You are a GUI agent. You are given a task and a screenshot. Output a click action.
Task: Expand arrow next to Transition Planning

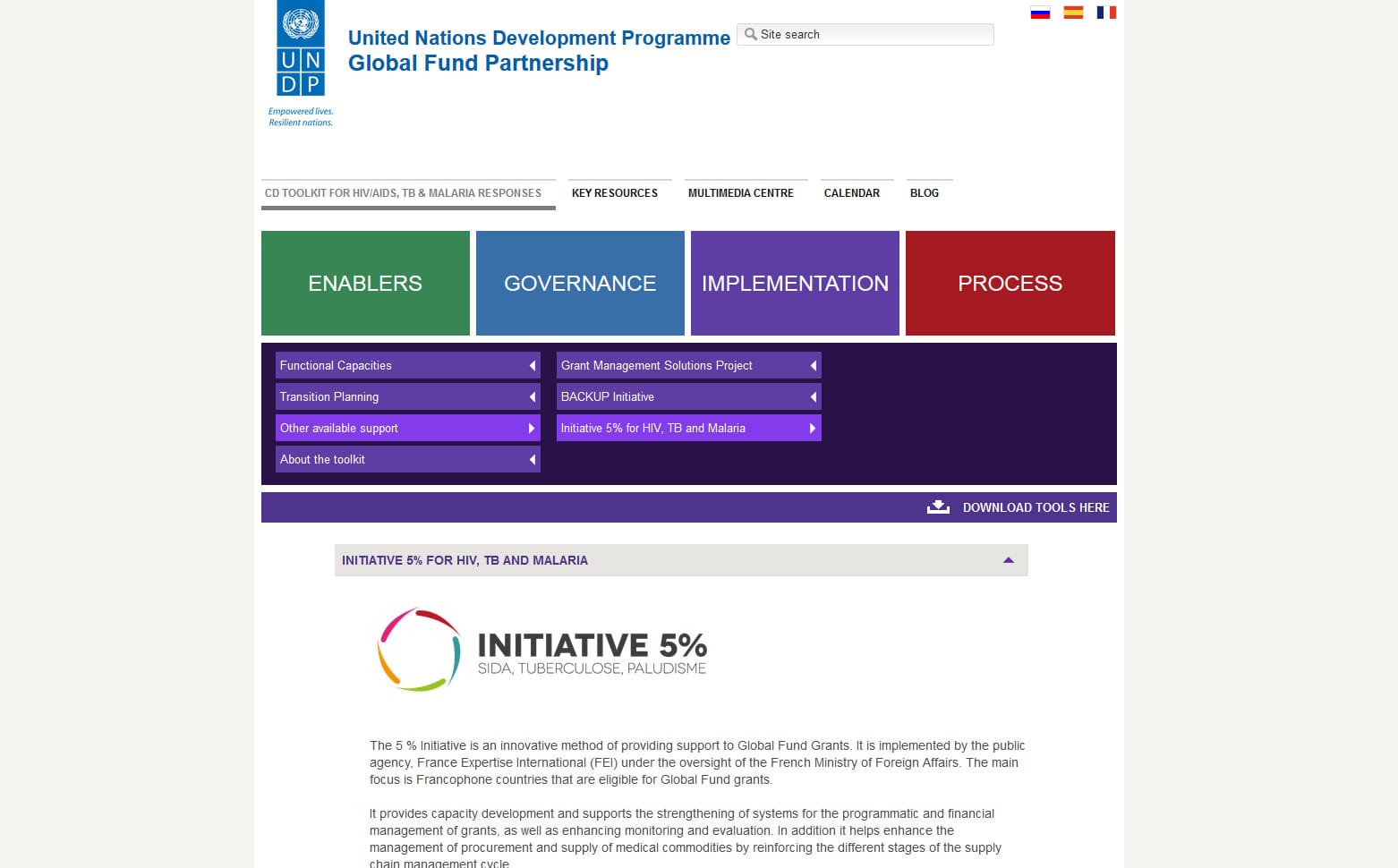click(x=533, y=396)
